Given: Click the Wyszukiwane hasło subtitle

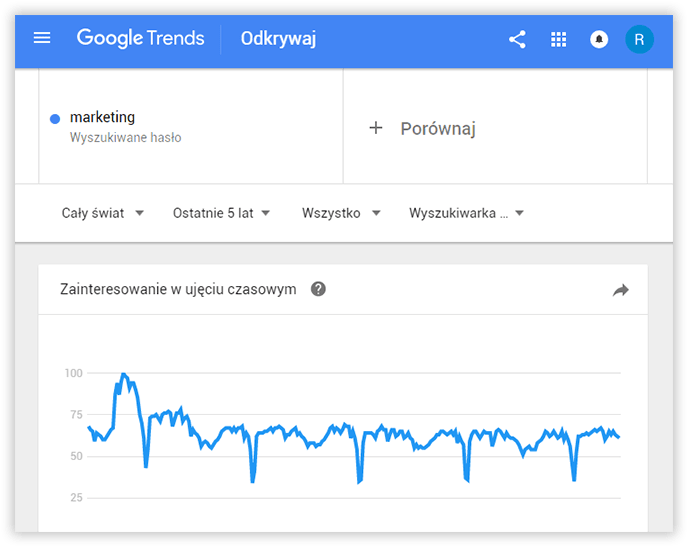Looking at the screenshot, I should point(126,138).
